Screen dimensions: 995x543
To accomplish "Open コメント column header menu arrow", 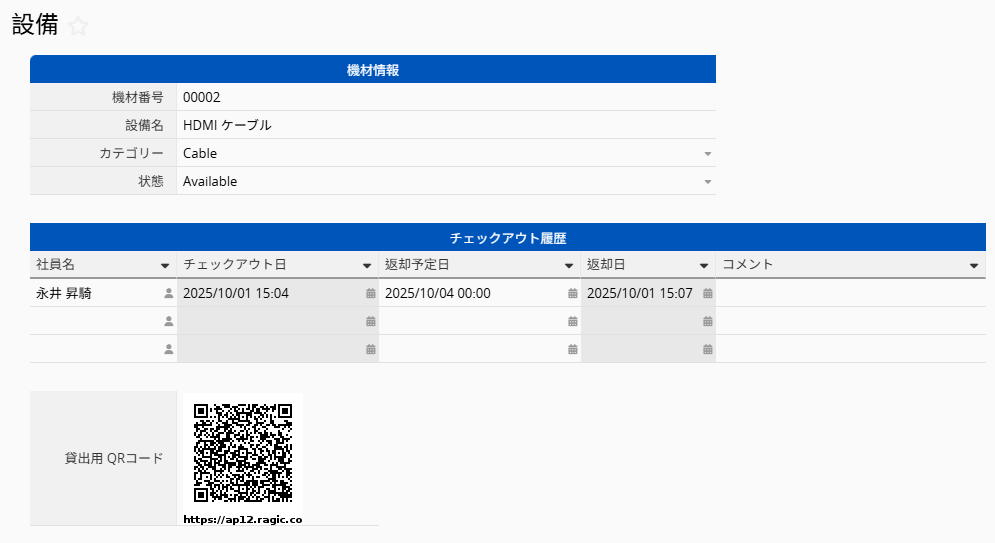I will tap(974, 266).
